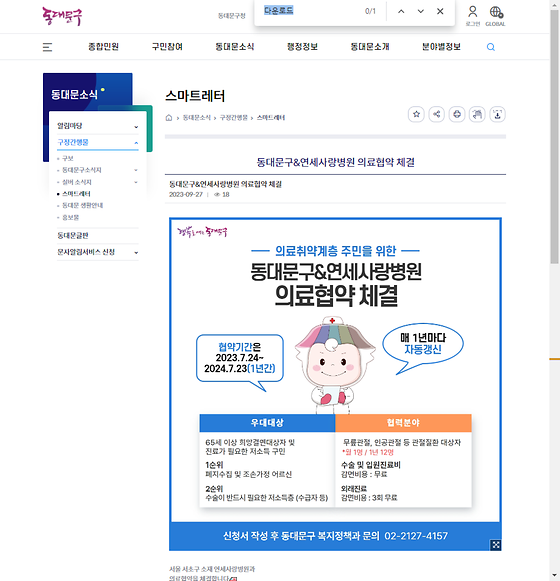The image size is (560, 581).
Task: Expand the 문자알림서비스 신청 section
Action: (98, 252)
